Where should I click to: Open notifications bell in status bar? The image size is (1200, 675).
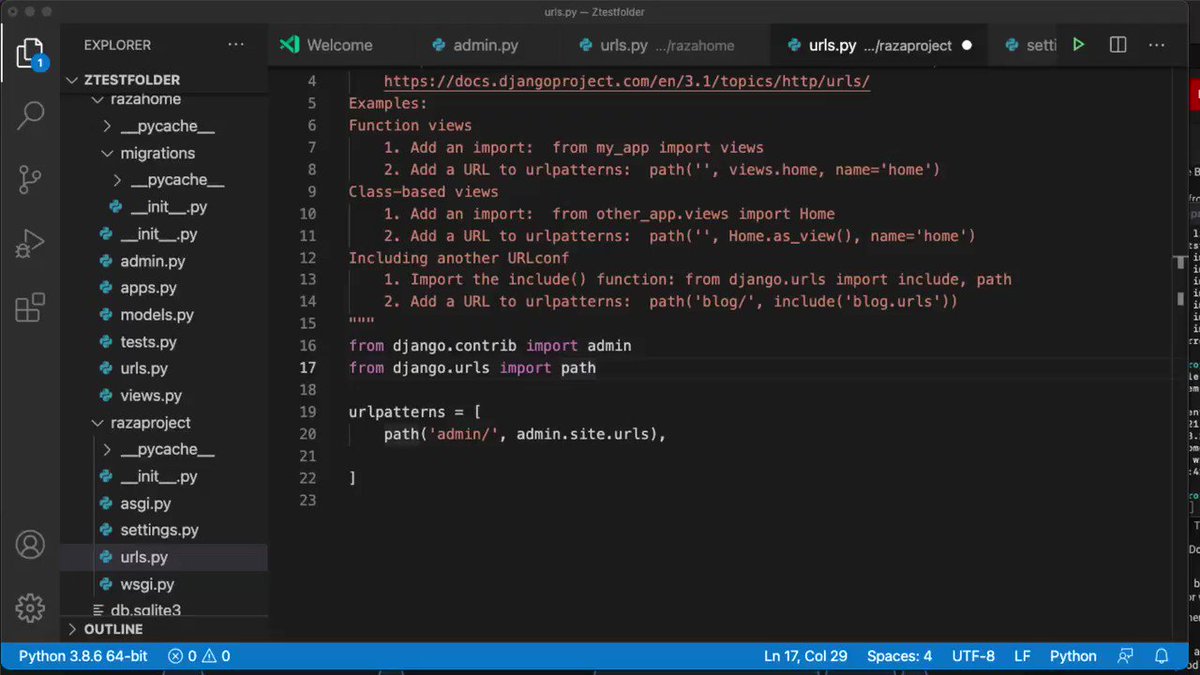pos(1162,656)
